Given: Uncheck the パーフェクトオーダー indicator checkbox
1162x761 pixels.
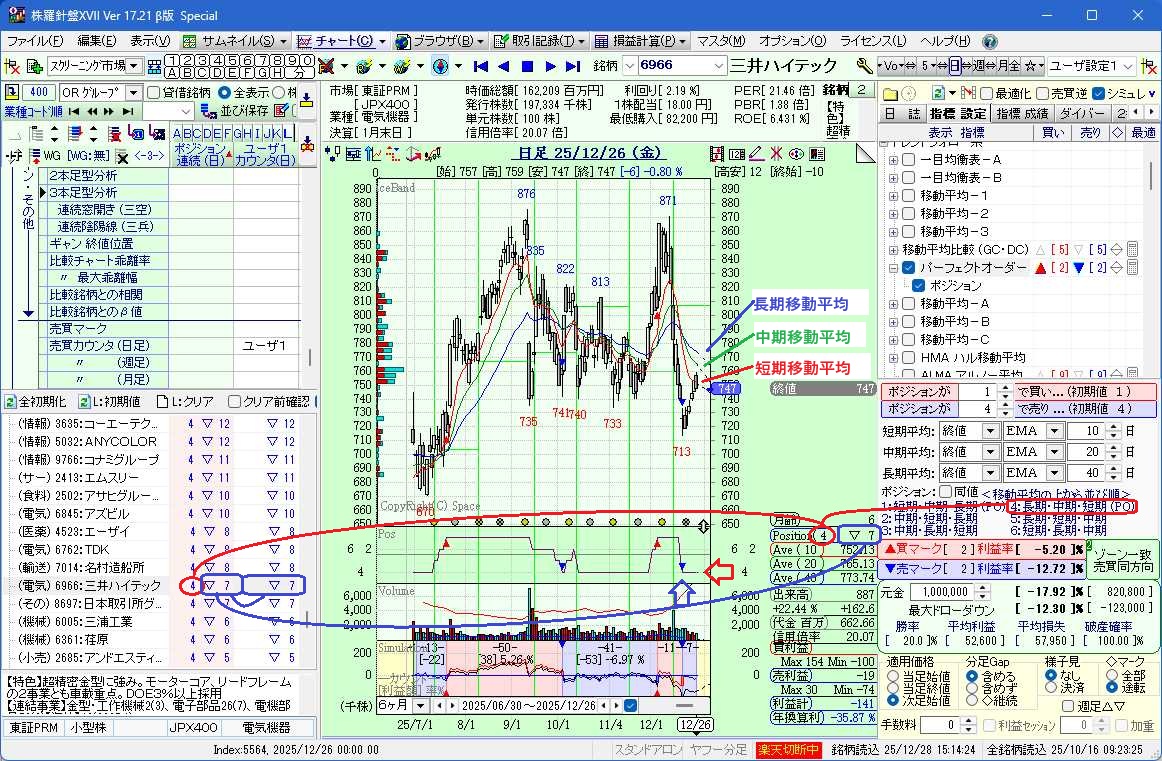Looking at the screenshot, I should coord(908,268).
